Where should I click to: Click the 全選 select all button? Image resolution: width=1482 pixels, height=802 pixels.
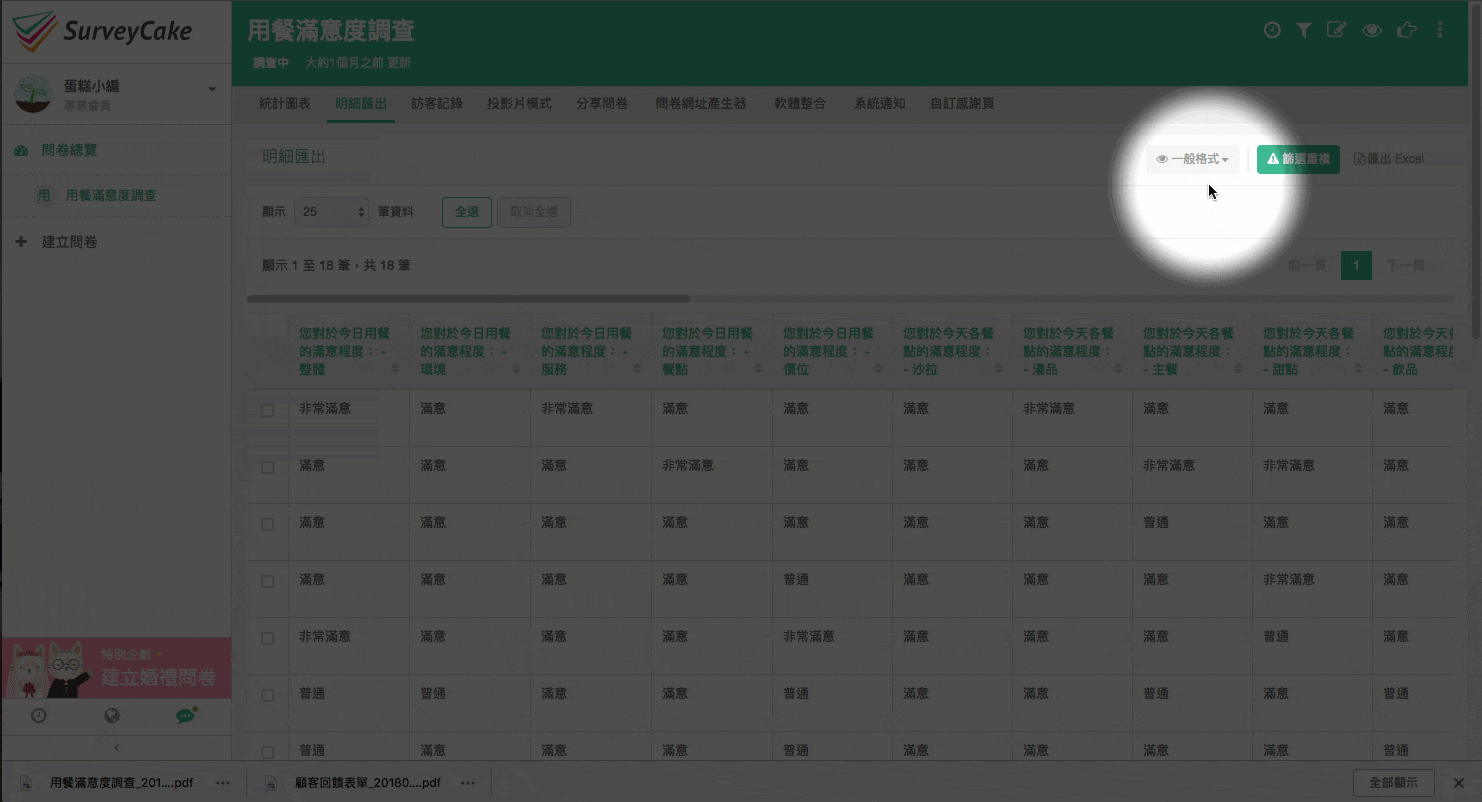pyautogui.click(x=467, y=212)
